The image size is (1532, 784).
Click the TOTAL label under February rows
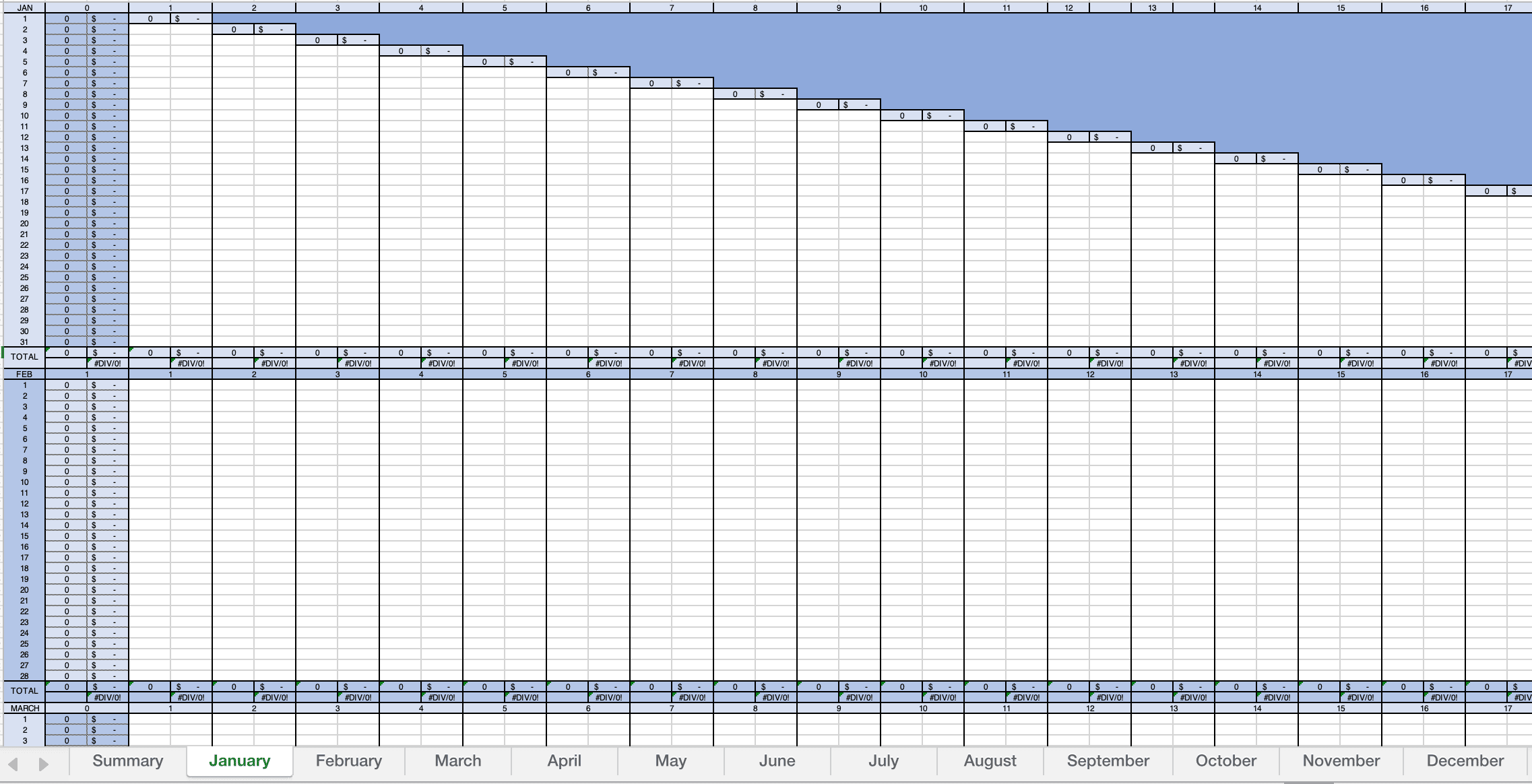[25, 691]
